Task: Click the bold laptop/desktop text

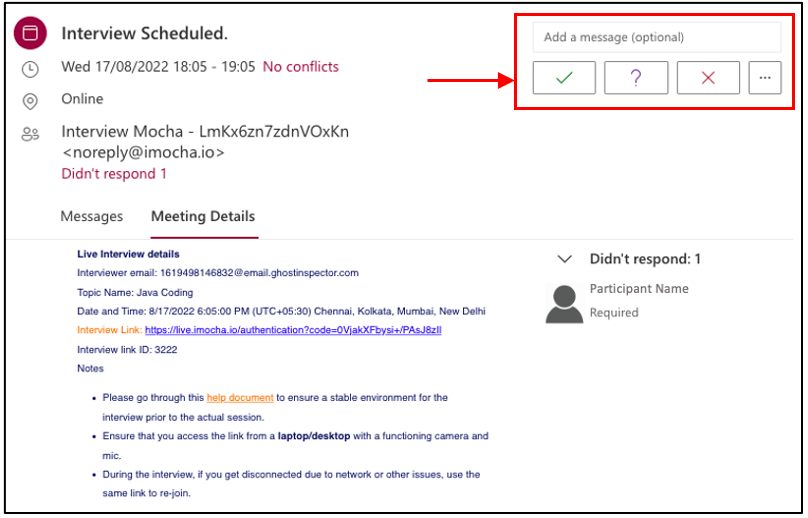Action: [314, 436]
